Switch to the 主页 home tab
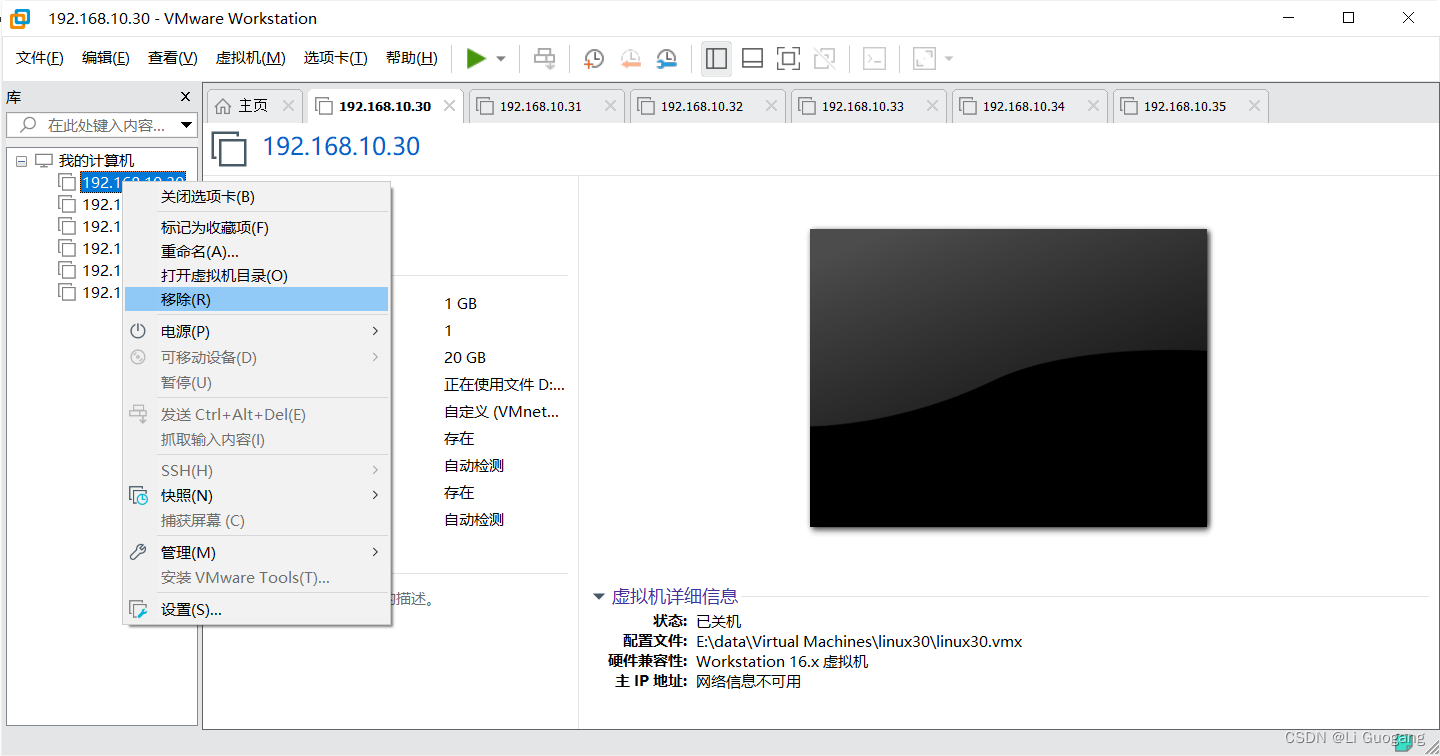This screenshot has height=756, width=1440. 253,106
